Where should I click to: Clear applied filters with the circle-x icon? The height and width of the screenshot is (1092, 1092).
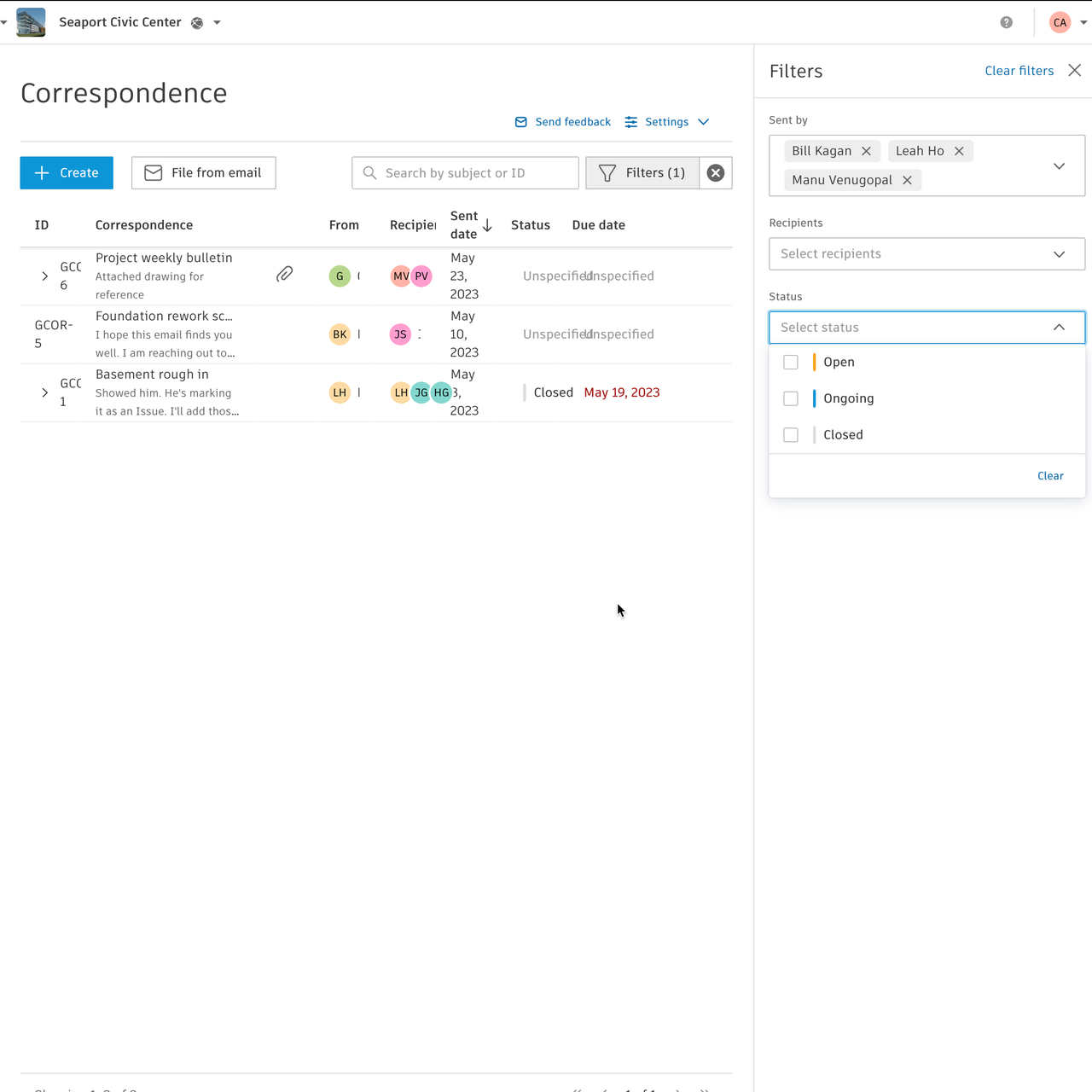716,172
